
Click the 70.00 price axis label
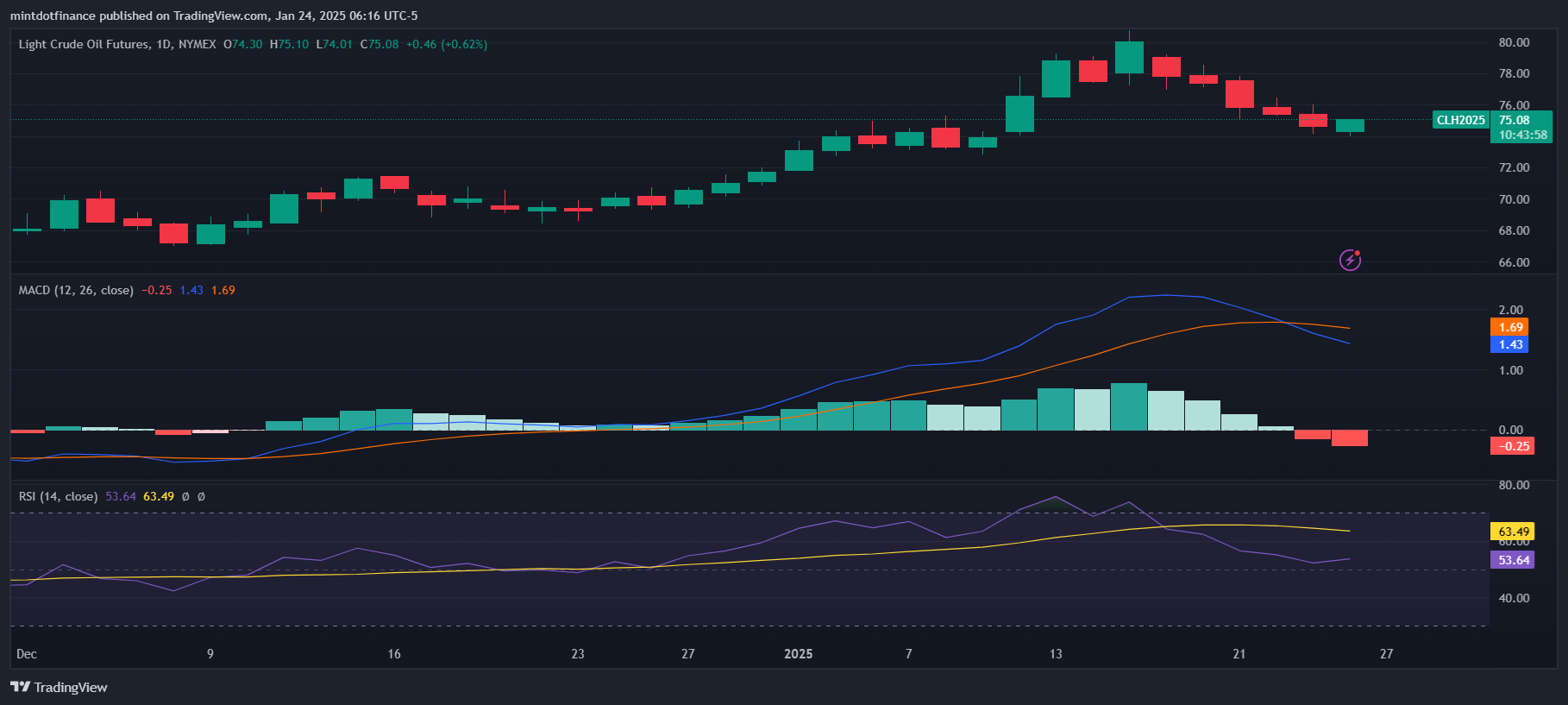pos(1514,199)
